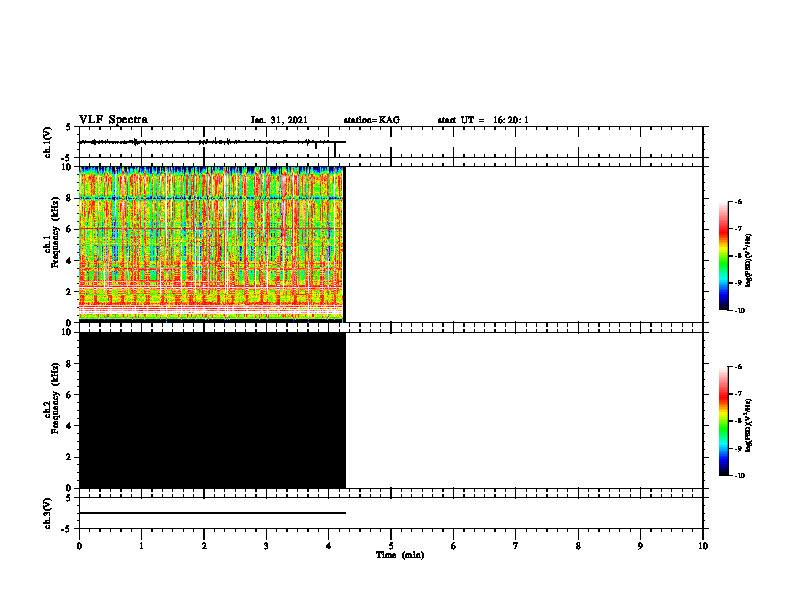
Task: Click the "ch.1(V)" axis label
Action: [47, 142]
